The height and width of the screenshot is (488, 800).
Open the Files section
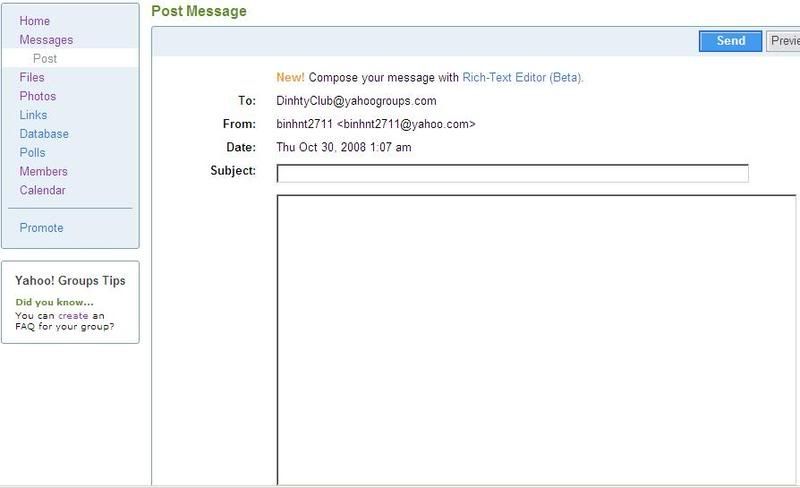click(32, 77)
